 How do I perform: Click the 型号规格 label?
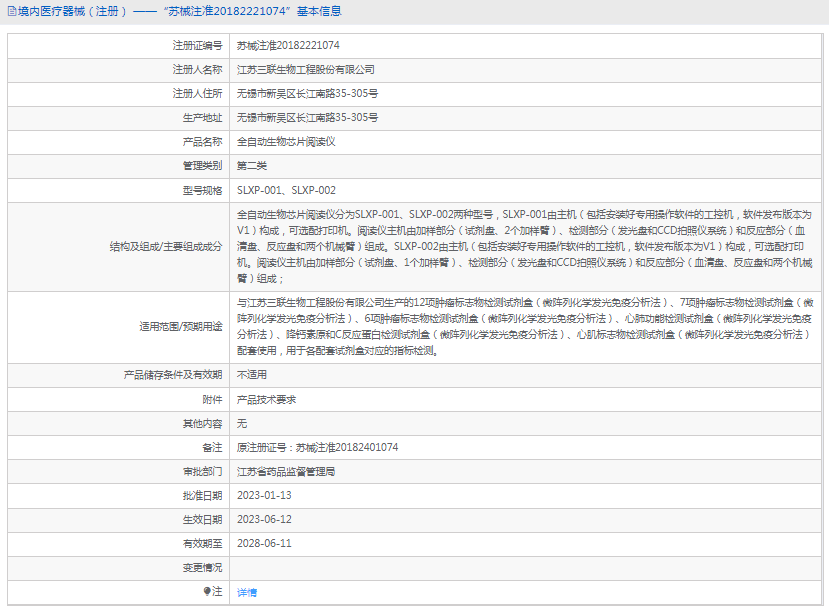(202, 190)
